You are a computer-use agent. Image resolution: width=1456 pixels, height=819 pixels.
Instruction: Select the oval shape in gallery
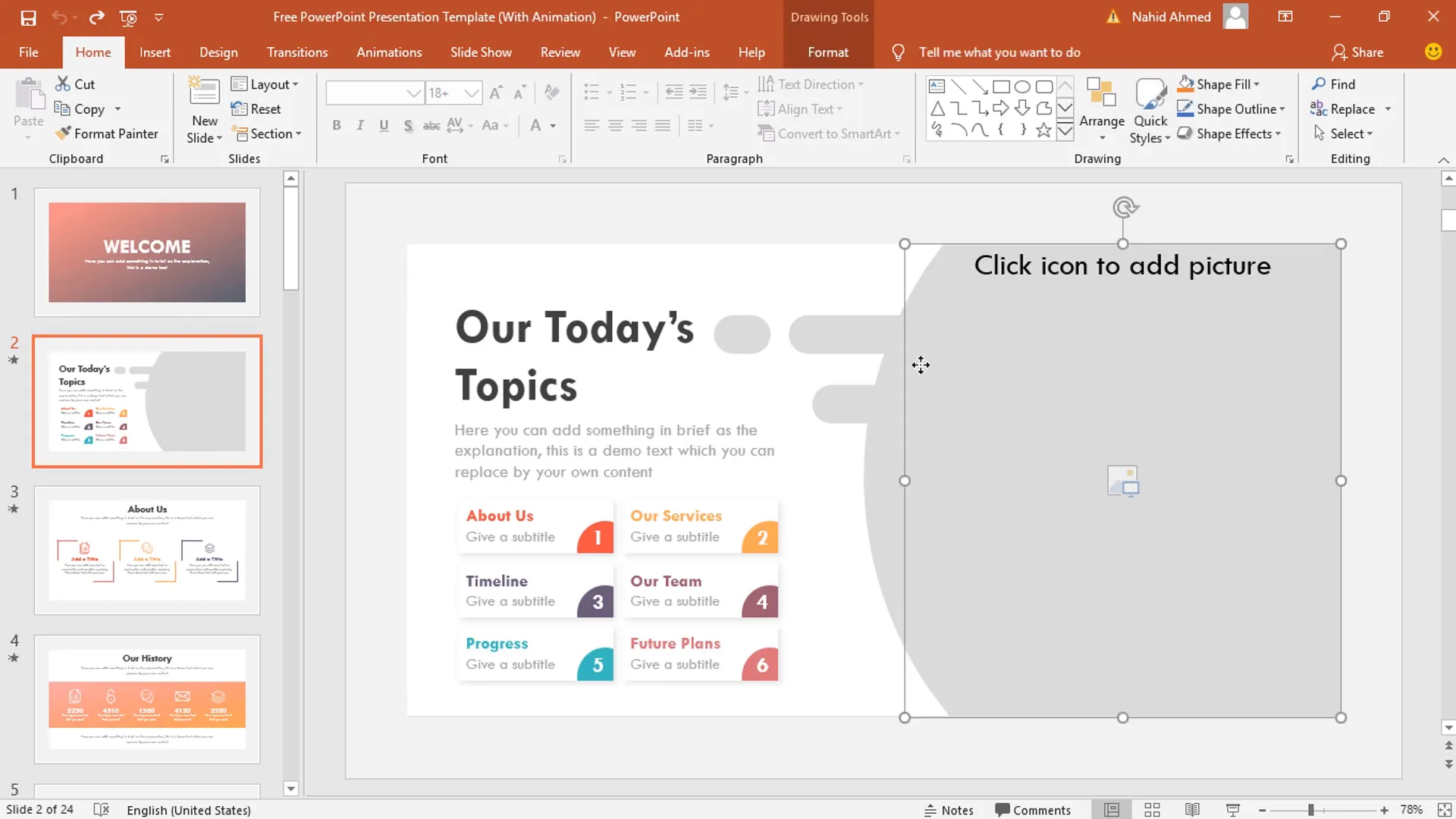tap(1022, 86)
